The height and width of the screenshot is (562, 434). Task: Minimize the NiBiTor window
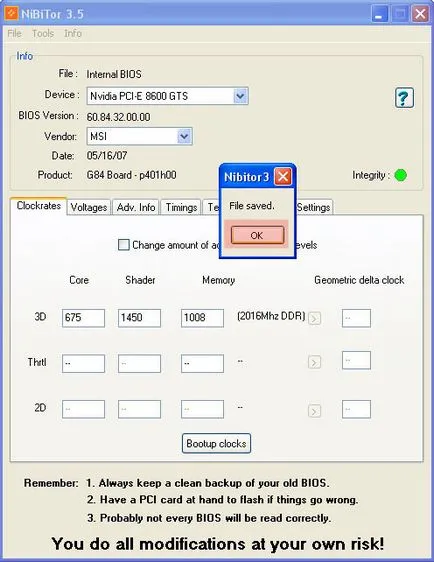click(379, 15)
